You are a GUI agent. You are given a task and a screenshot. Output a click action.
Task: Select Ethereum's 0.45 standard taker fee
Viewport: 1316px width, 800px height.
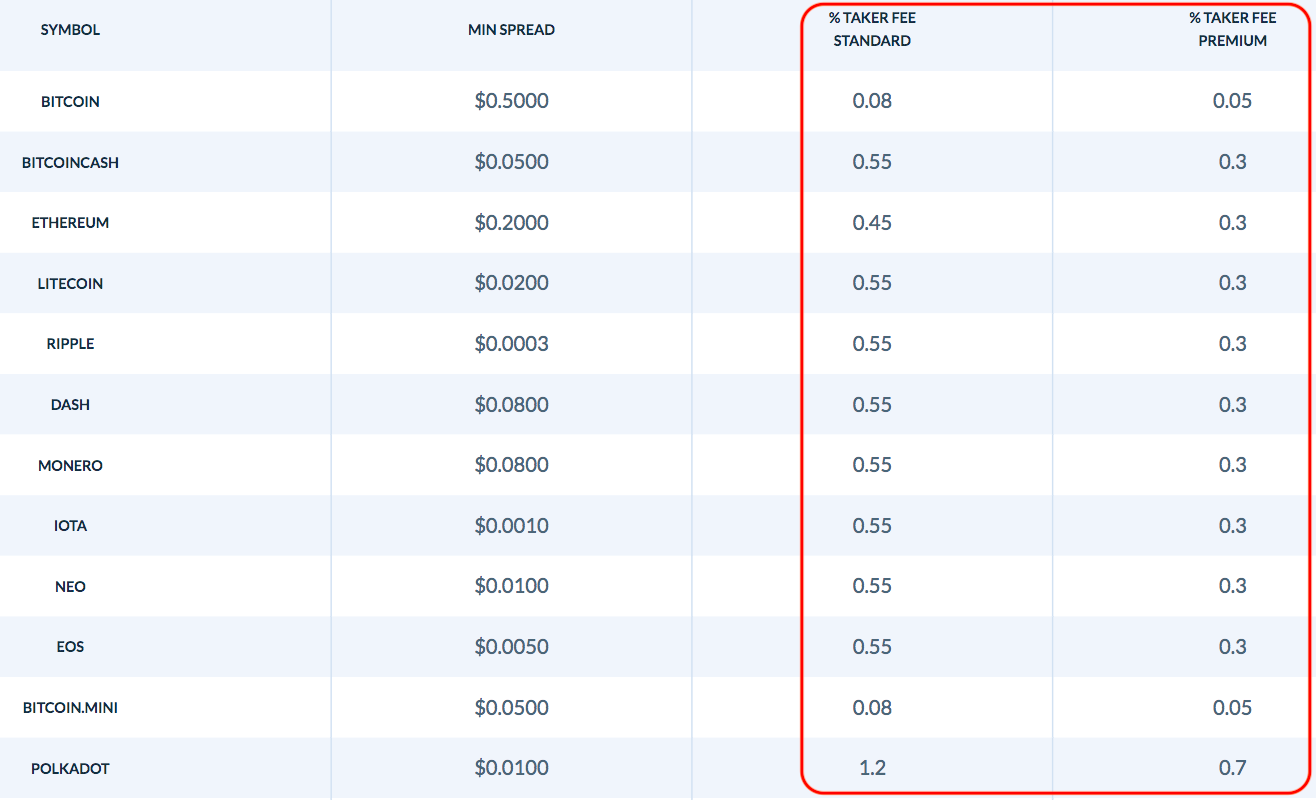872,223
